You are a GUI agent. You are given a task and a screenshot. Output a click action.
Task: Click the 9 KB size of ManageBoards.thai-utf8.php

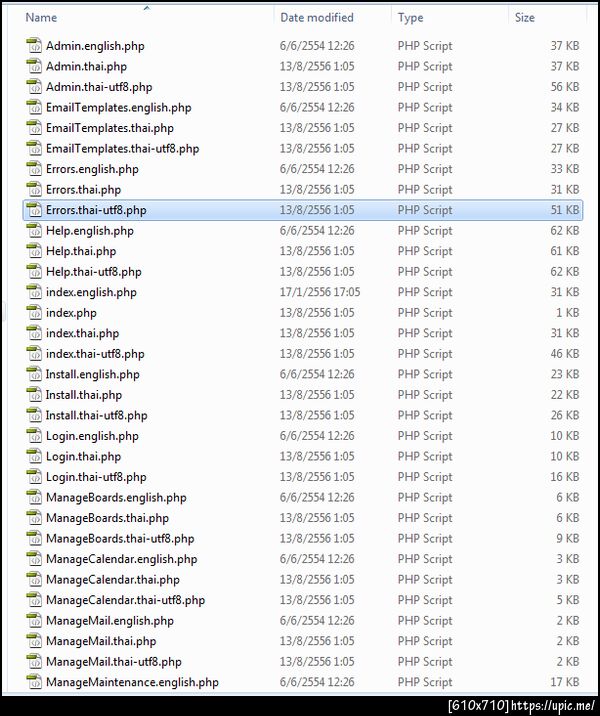[568, 539]
